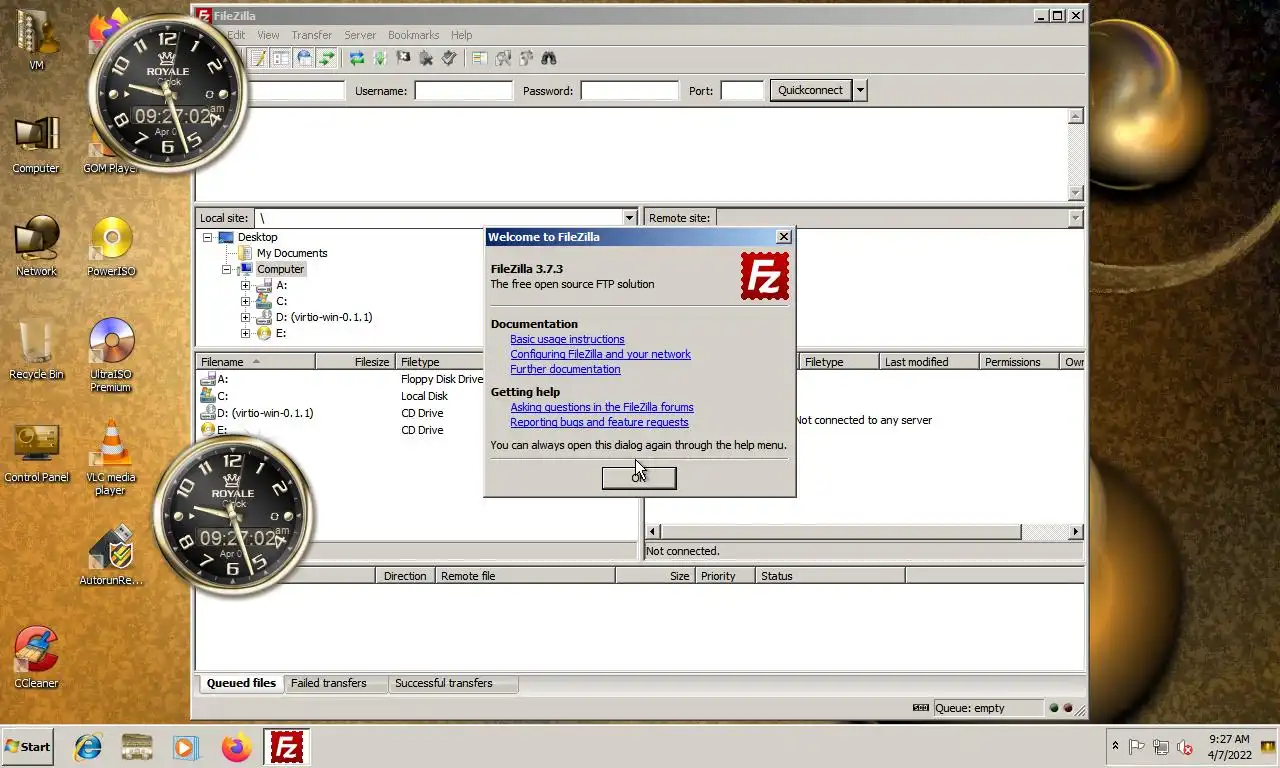Open the Local site path dropdown
Viewport: 1280px width, 768px height.
pyautogui.click(x=629, y=218)
